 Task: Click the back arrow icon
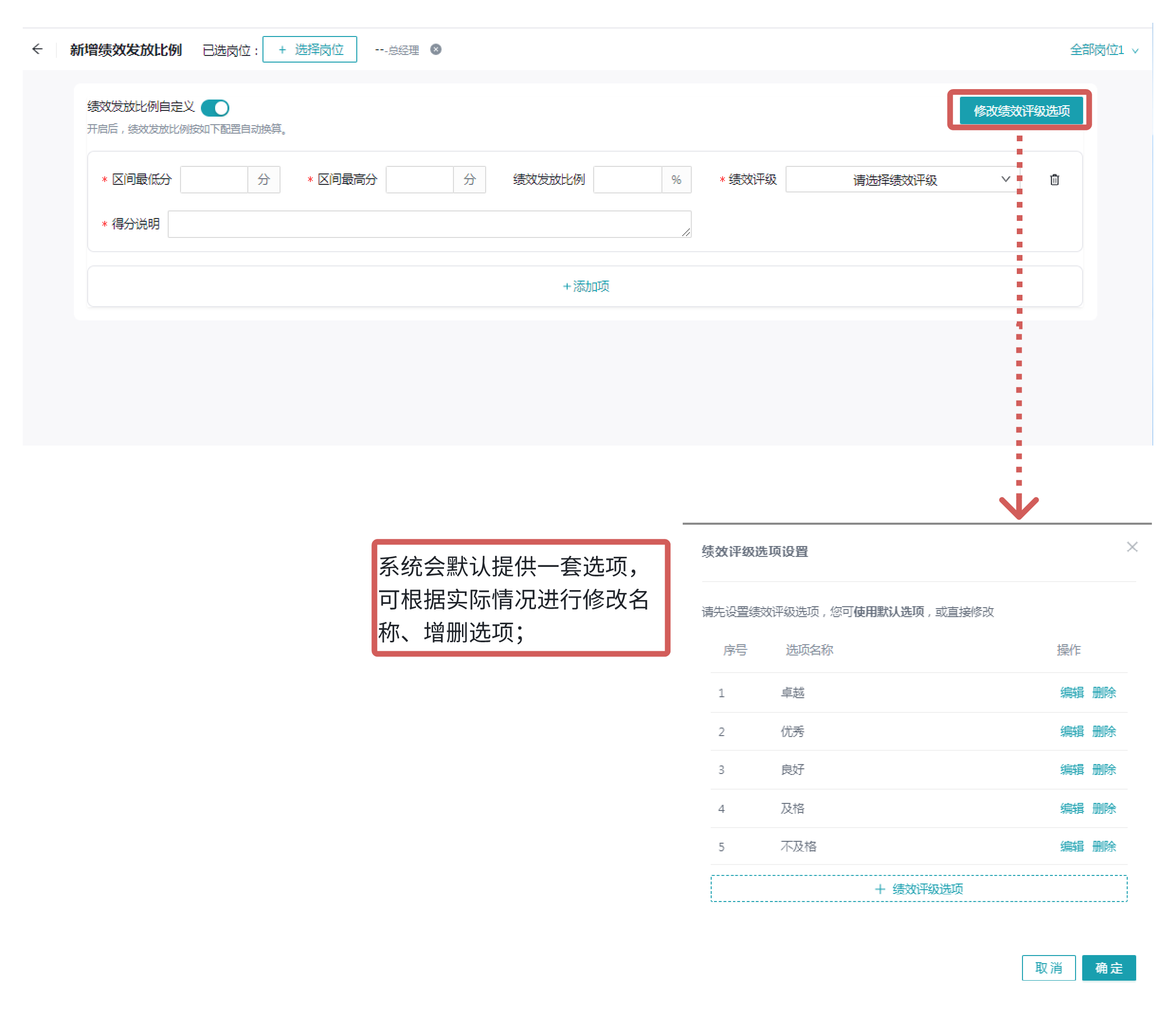[37, 49]
